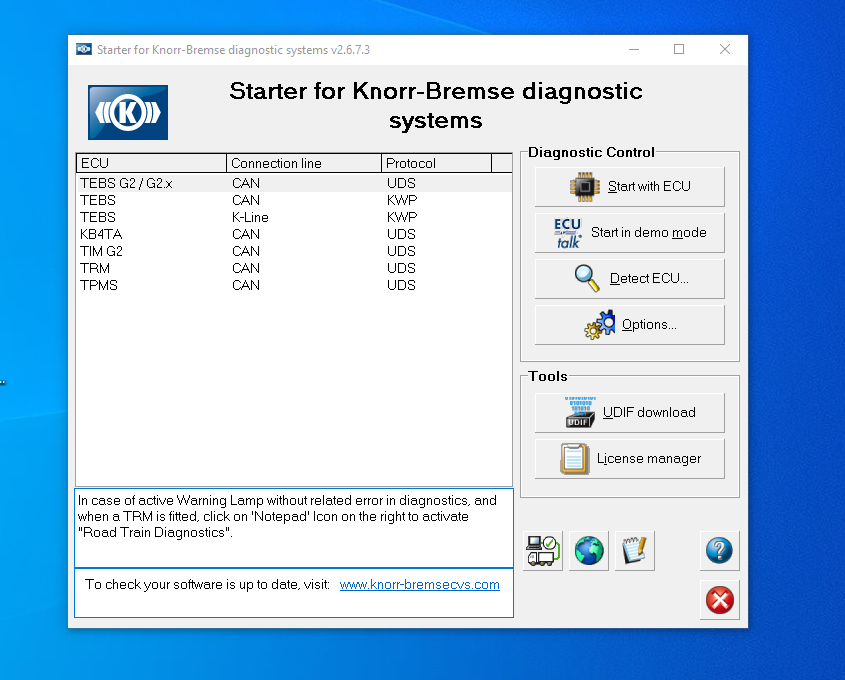This screenshot has width=845, height=680.
Task: Launch Start in demo mode
Action: point(629,233)
